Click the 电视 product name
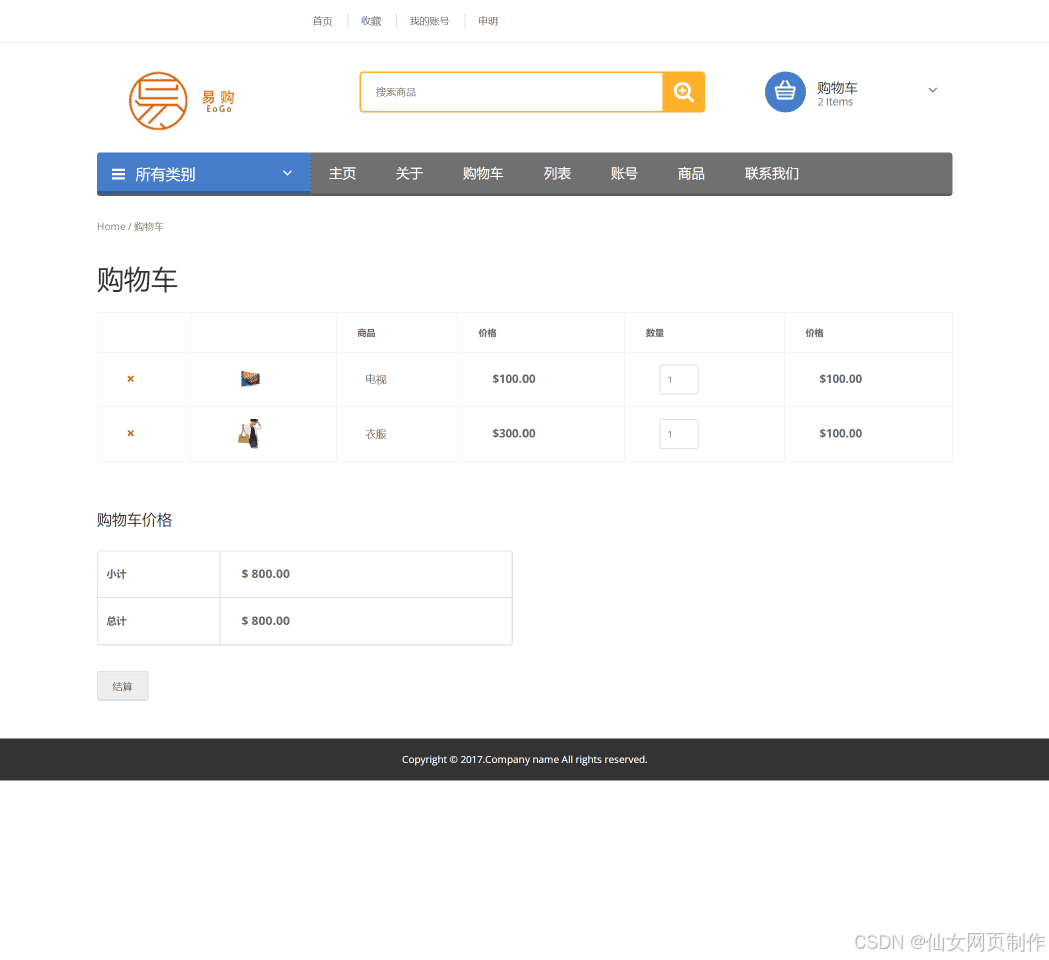Screen dimensions: 1049x960 376,379
